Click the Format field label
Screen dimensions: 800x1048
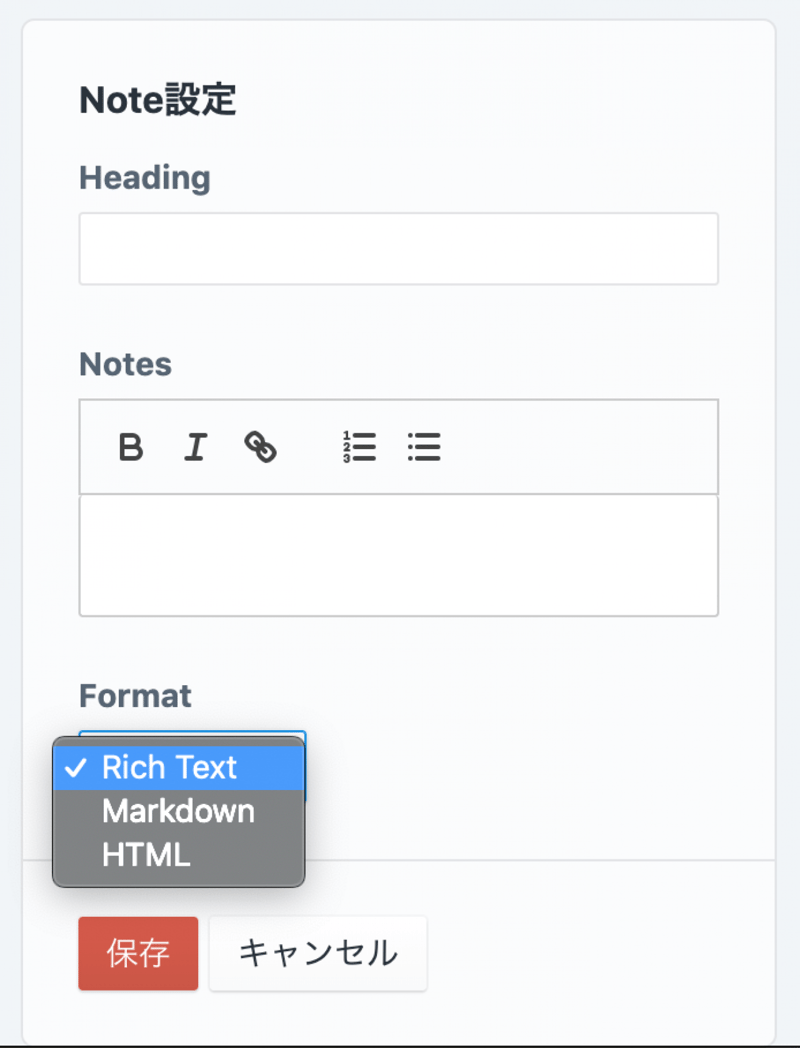(135, 695)
